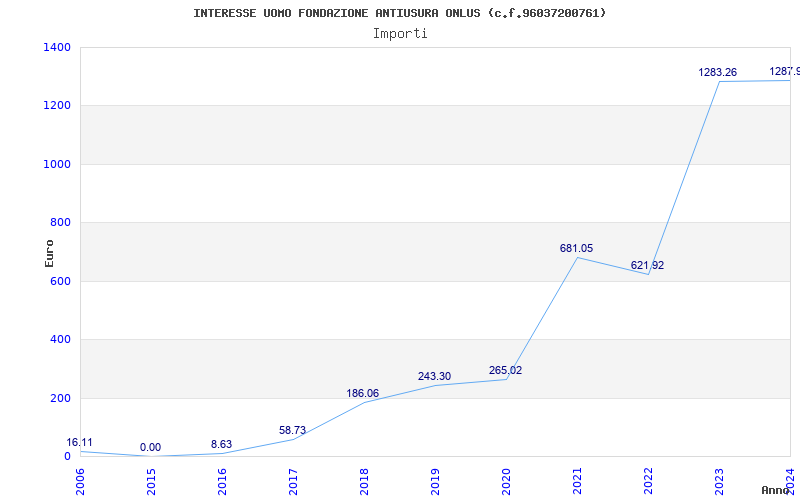Select the 681.05 data point label
This screenshot has height=500, width=800.
[576, 248]
